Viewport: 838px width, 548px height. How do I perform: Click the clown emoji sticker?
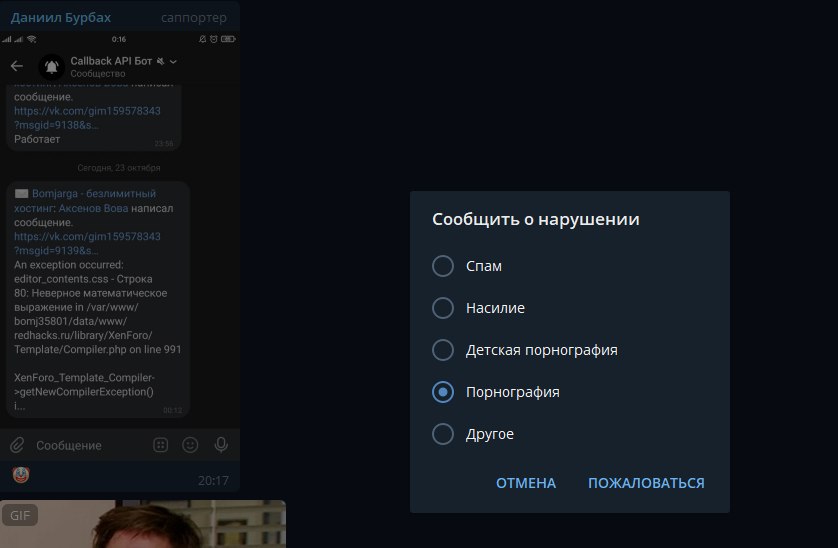coord(21,474)
